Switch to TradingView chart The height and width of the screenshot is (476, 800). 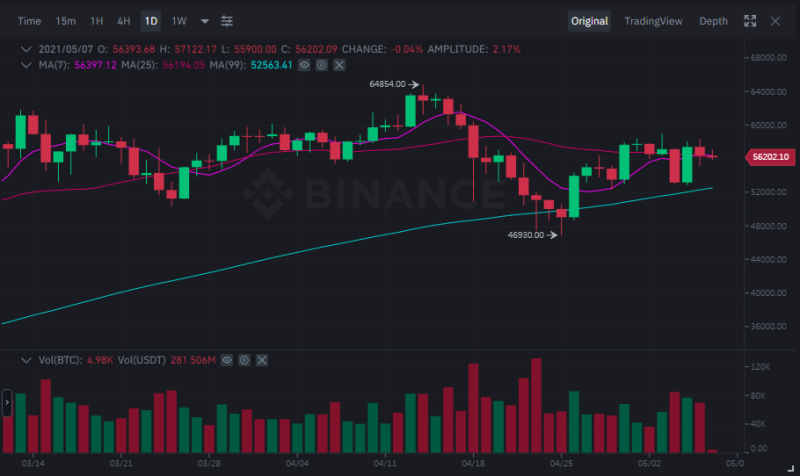[x=653, y=21]
